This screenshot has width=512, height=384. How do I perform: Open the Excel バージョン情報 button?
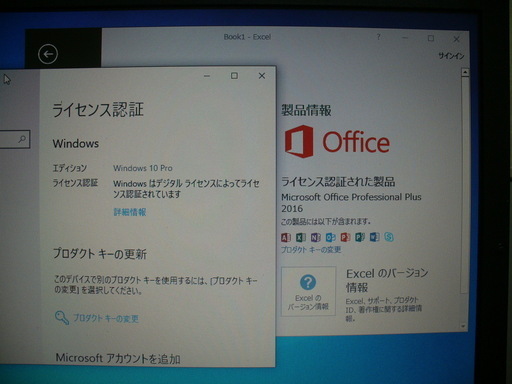point(308,291)
